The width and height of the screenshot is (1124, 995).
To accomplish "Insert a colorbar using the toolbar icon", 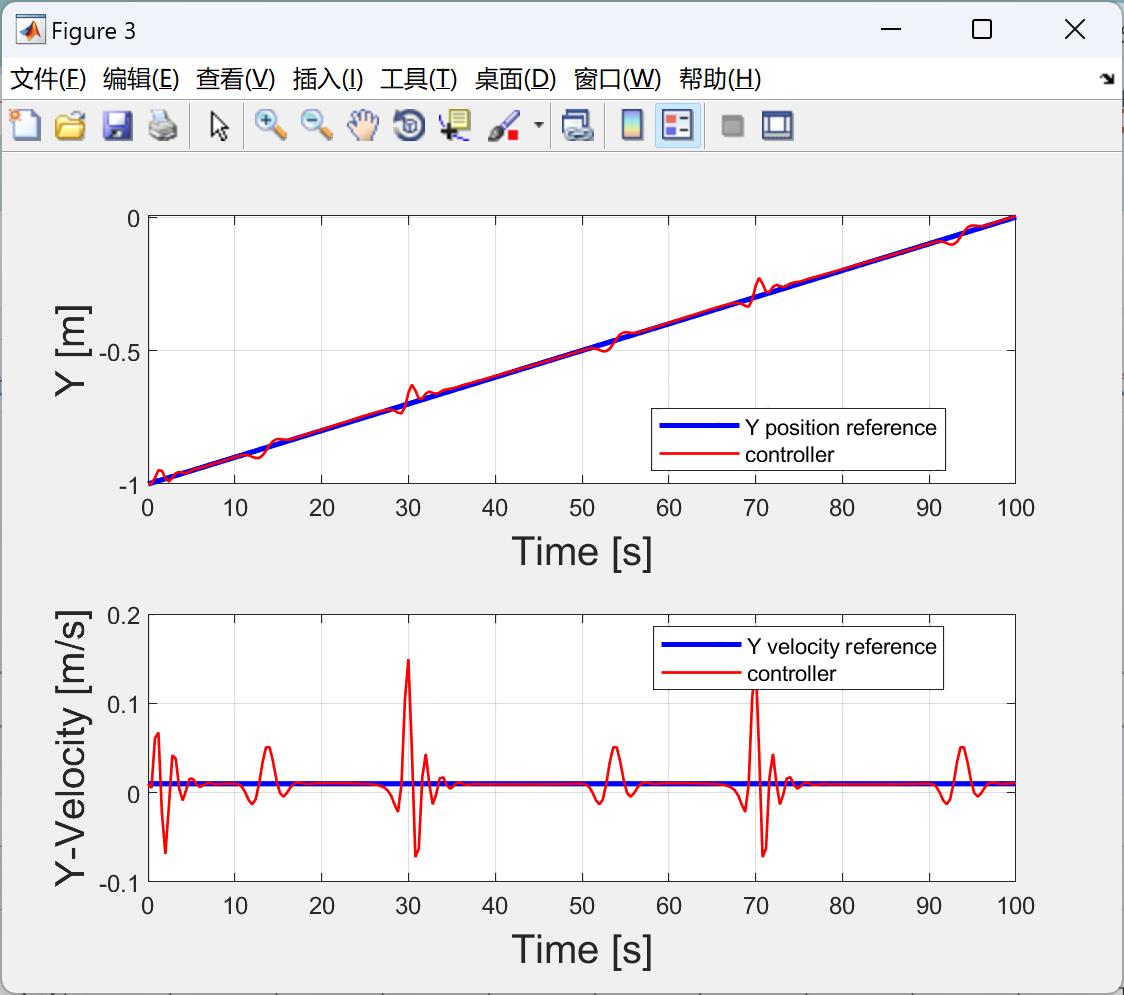I will pyautogui.click(x=632, y=126).
